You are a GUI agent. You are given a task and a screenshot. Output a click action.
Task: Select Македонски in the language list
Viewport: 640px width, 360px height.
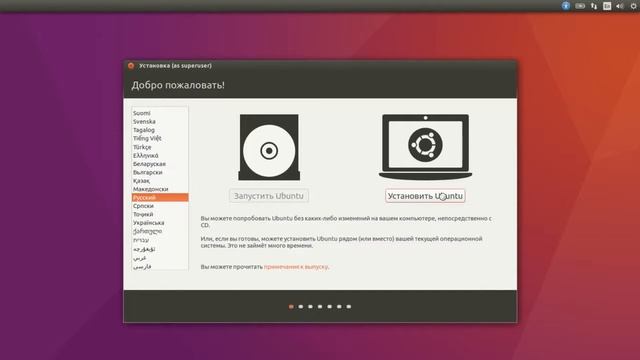tap(160, 189)
